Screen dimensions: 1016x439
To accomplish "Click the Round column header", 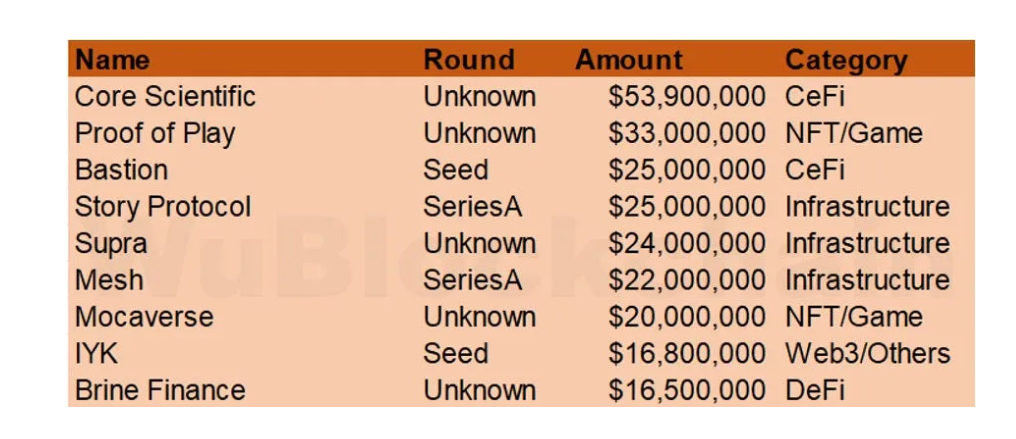I will (468, 60).
